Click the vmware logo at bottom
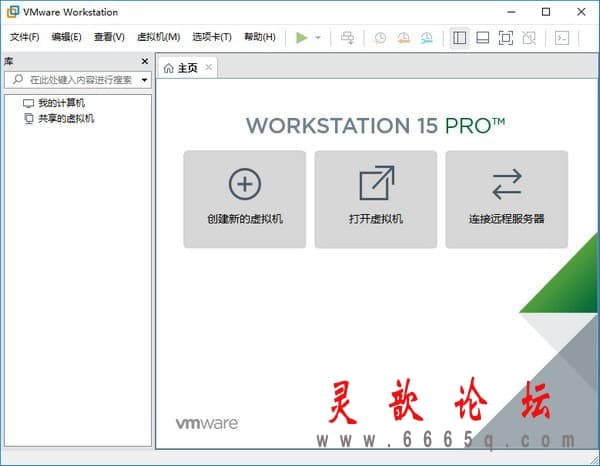This screenshot has width=600, height=466. coord(207,423)
